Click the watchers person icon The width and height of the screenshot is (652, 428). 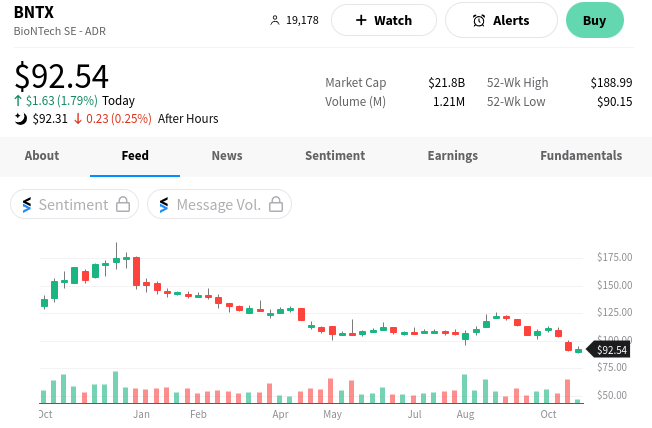[x=276, y=20]
